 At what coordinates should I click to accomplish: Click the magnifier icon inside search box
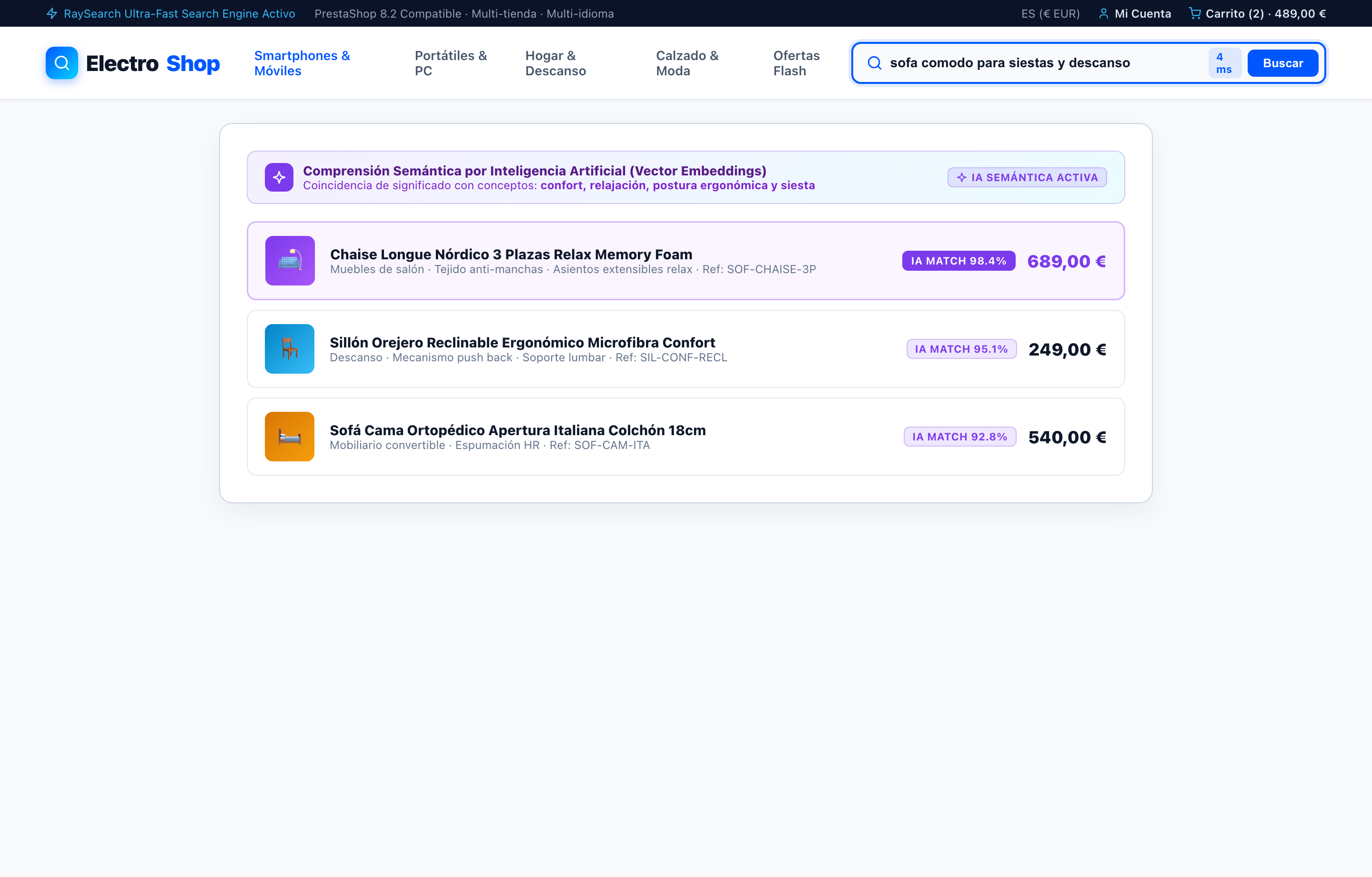(x=875, y=63)
